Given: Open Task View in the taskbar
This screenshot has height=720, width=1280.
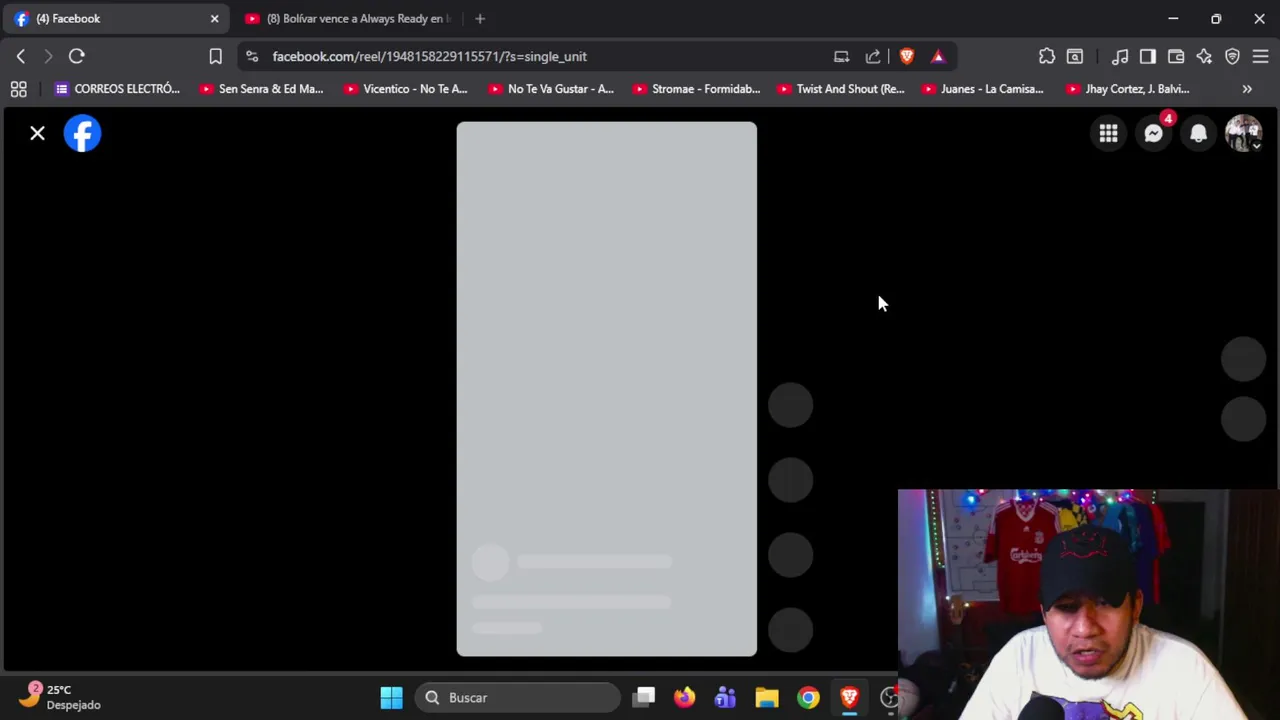Looking at the screenshot, I should 644,697.
